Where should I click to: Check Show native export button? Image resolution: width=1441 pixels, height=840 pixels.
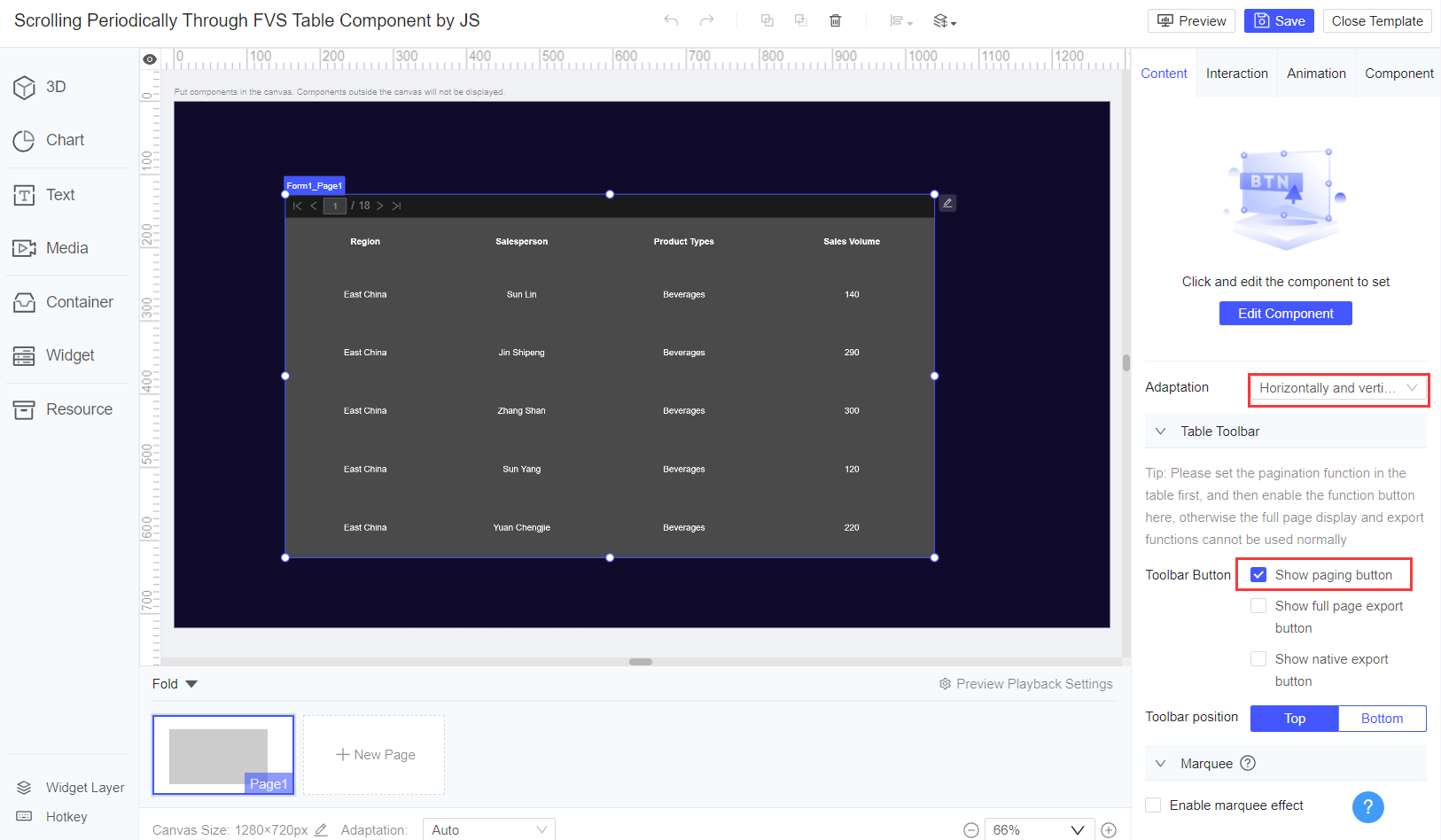coord(1258,659)
